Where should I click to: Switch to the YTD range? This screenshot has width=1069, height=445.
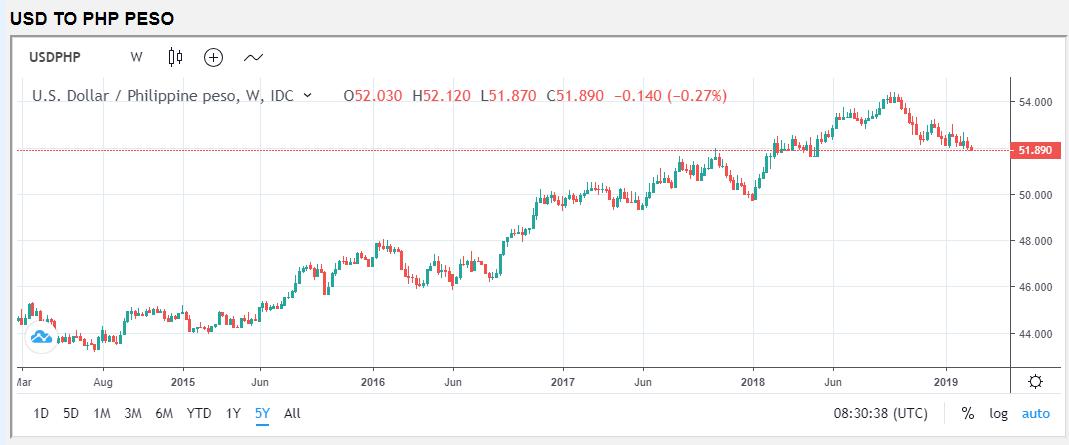click(x=199, y=413)
